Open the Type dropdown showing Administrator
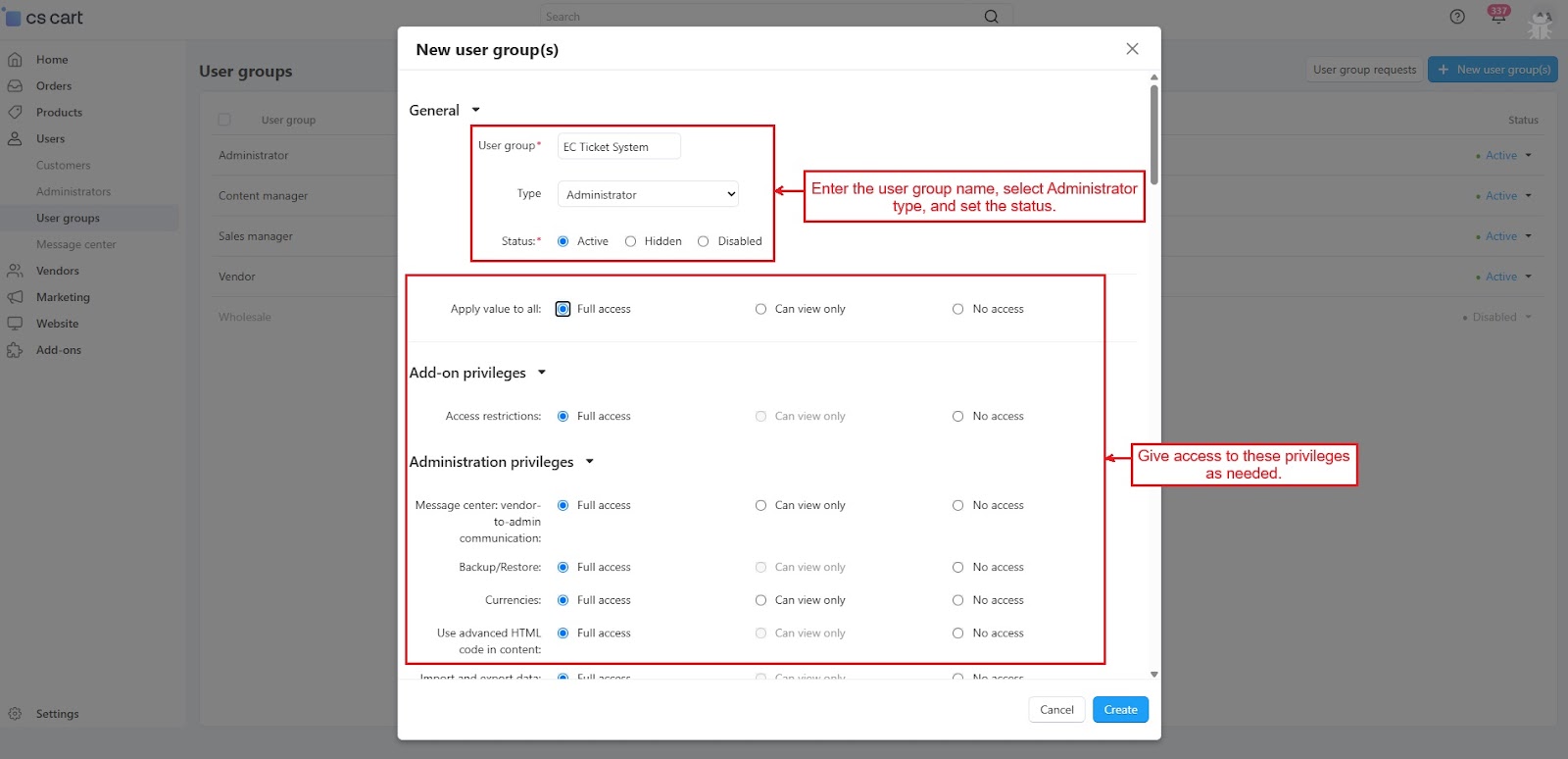The width and height of the screenshot is (1568, 759). pos(648,194)
